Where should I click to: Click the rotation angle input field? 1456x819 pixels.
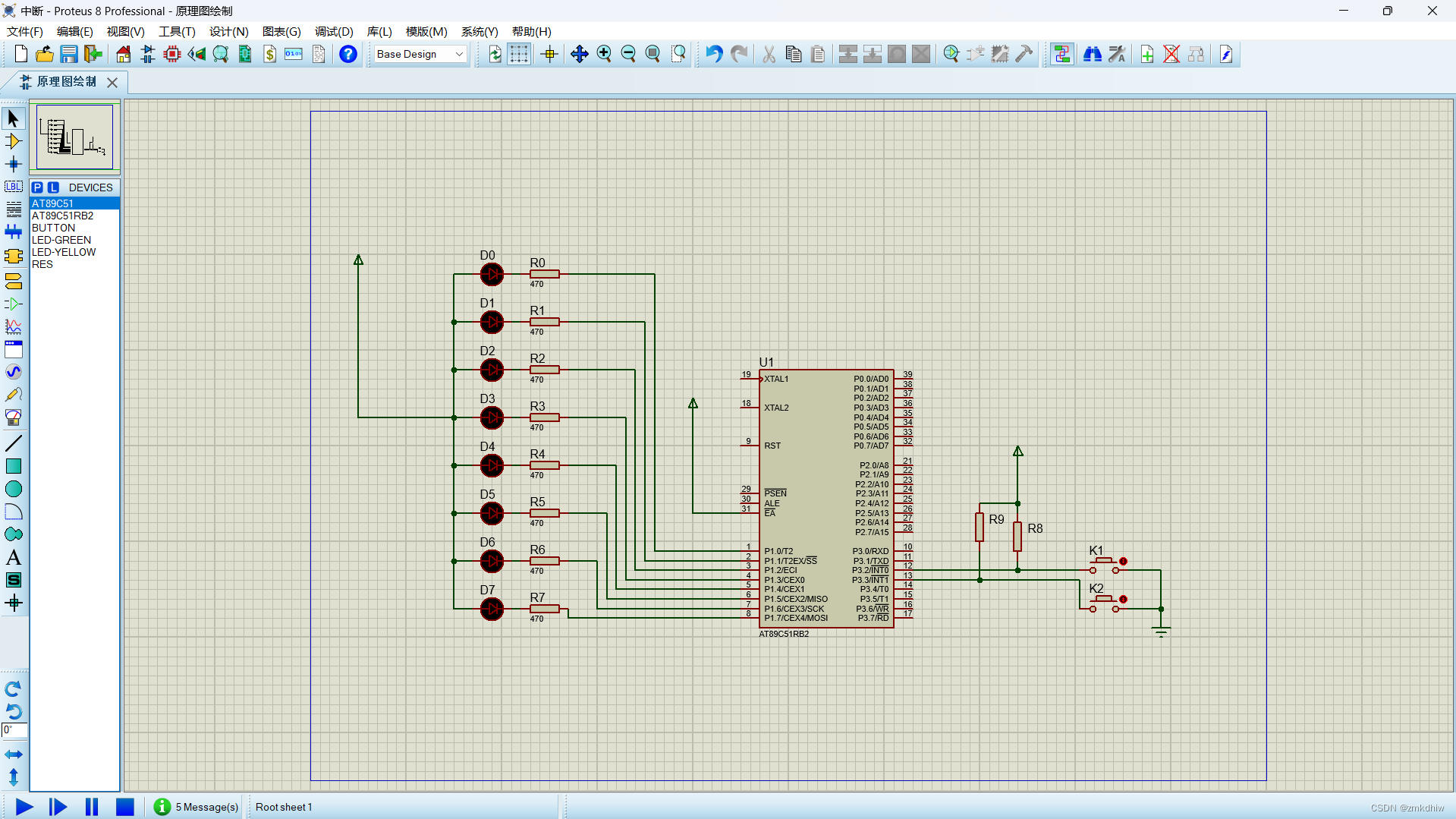[x=14, y=730]
